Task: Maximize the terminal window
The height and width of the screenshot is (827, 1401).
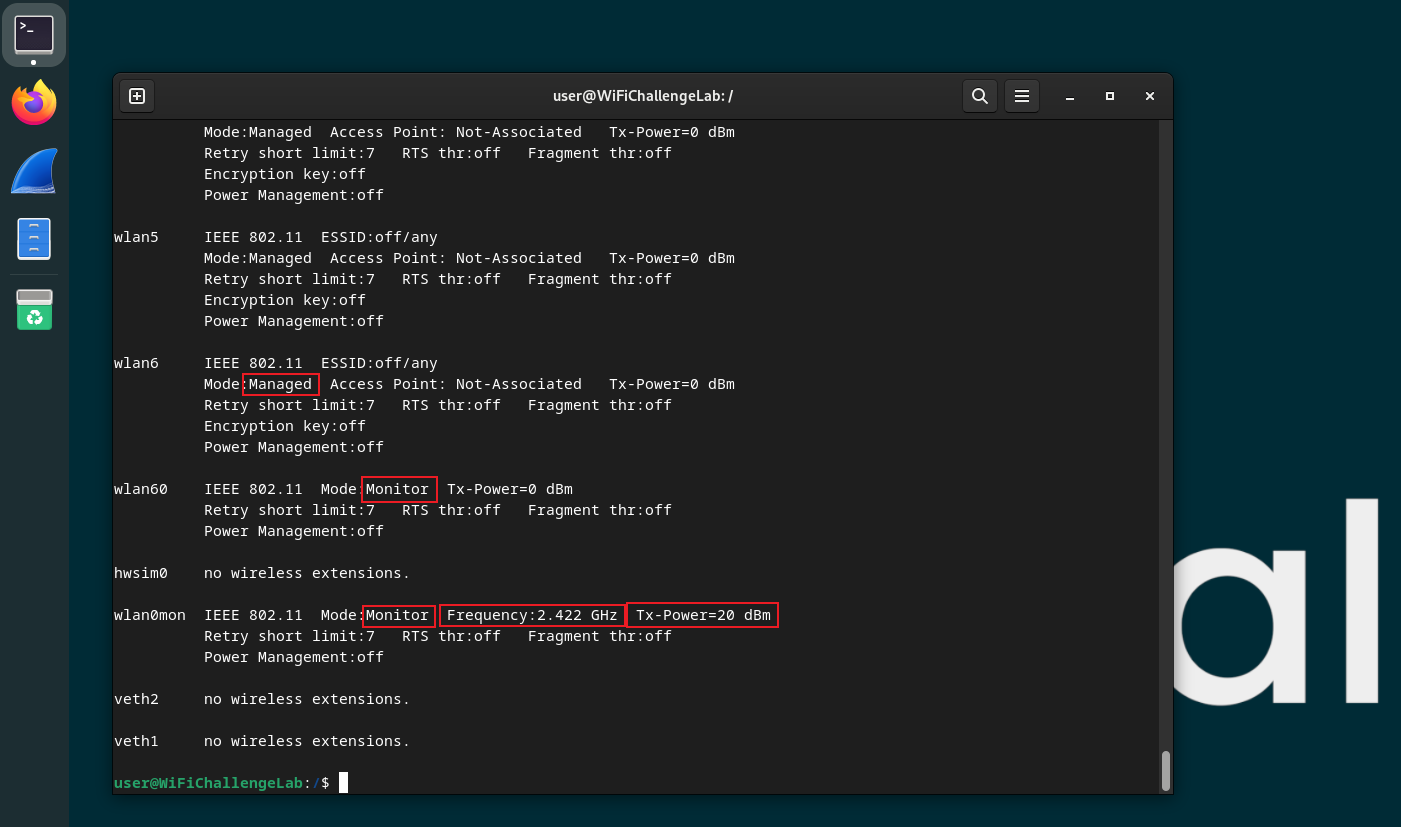Action: (x=1110, y=96)
